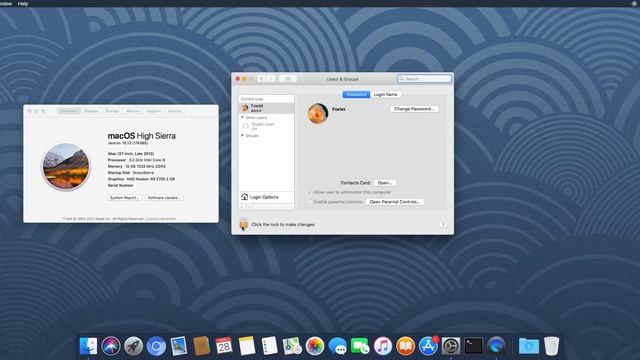Screen dimensions: 640x360
Task: Open Launchpad rocket icon in Dock
Action: 133,346
